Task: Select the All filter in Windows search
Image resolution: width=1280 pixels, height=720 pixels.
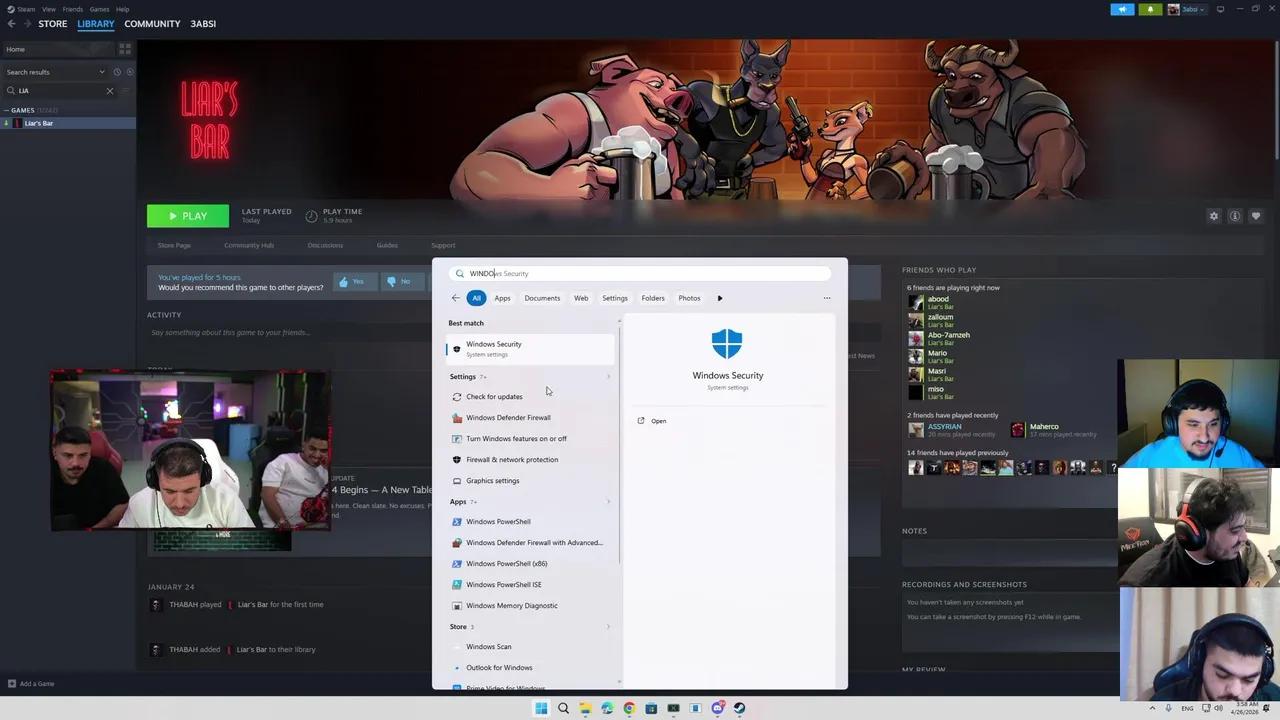Action: point(476,298)
